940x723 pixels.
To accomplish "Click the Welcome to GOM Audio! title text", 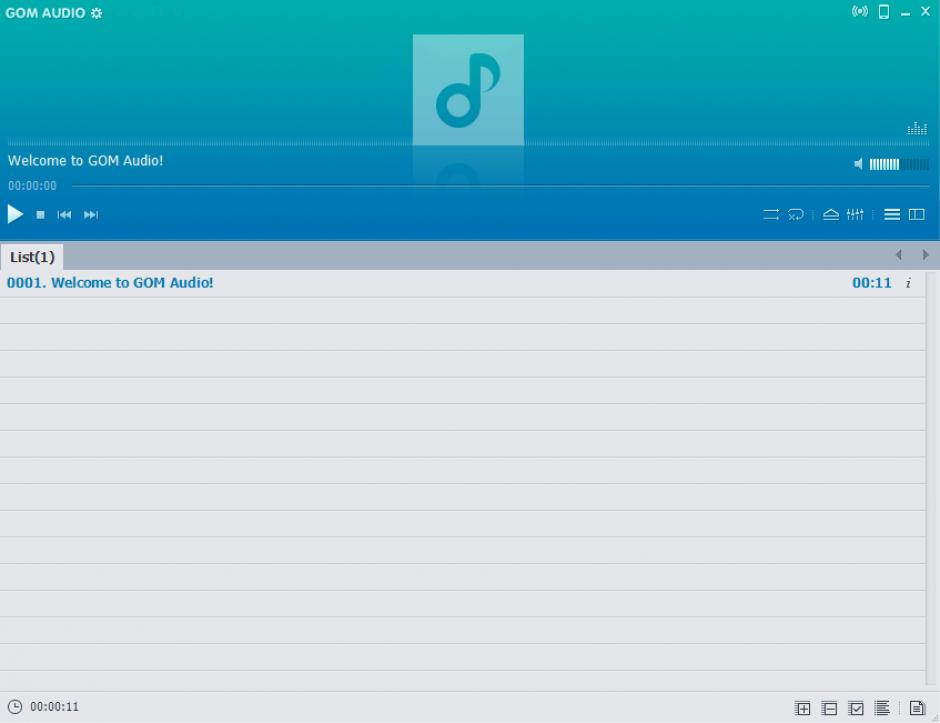I will [86, 161].
